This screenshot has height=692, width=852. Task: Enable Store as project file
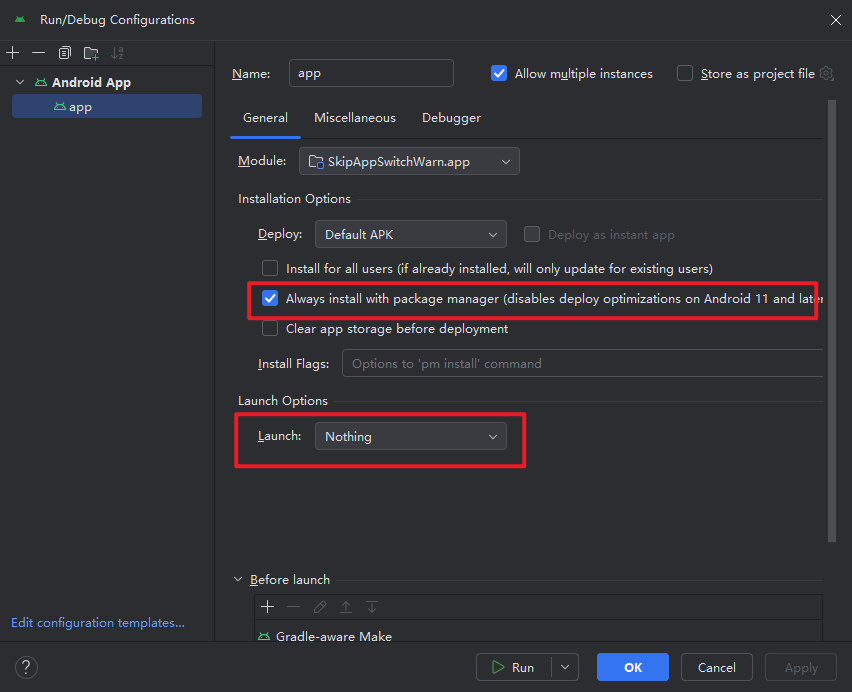685,73
